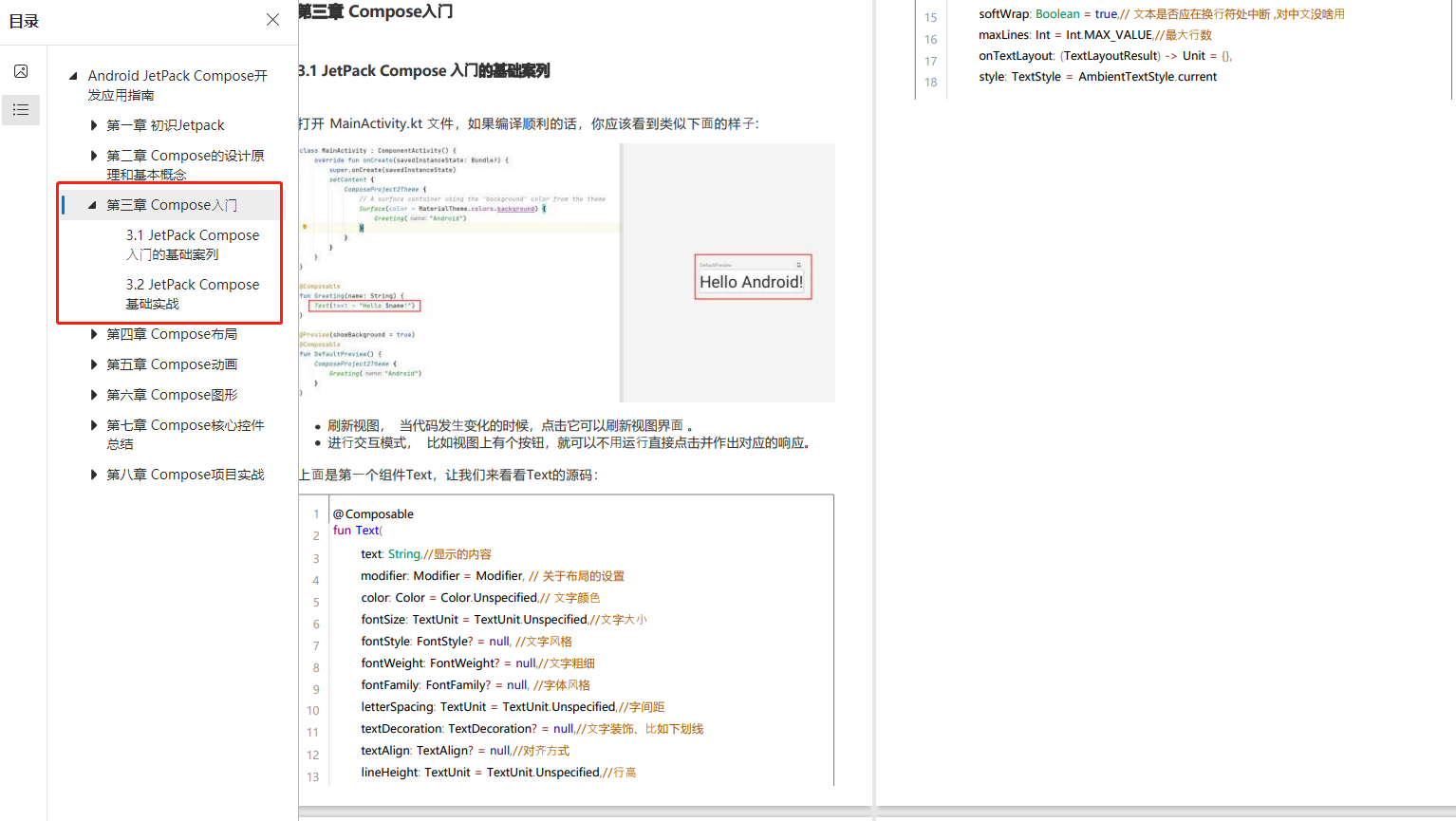Open 3.1 JetPack Compose 入门的基础案列 entry

(193, 245)
